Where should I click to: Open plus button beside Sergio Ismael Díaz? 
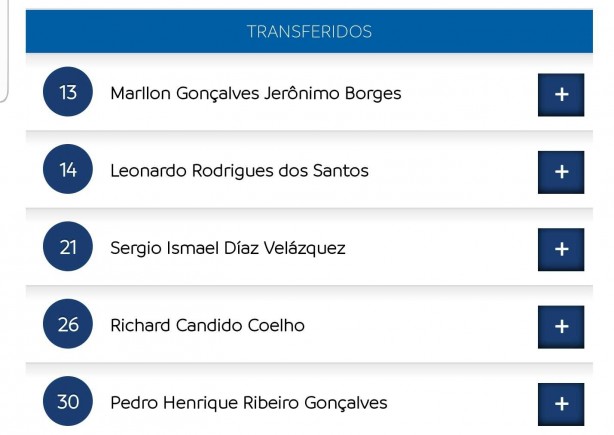561,249
